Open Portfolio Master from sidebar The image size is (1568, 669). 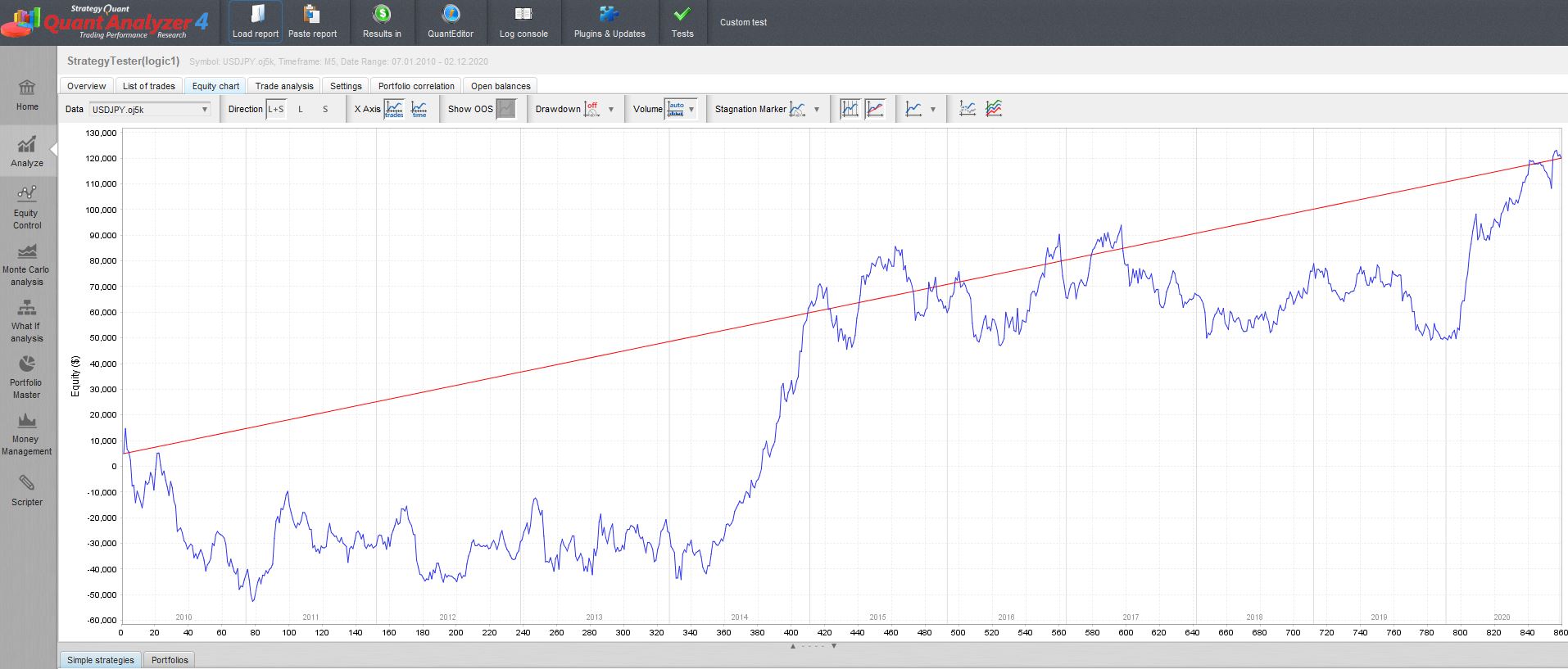27,377
